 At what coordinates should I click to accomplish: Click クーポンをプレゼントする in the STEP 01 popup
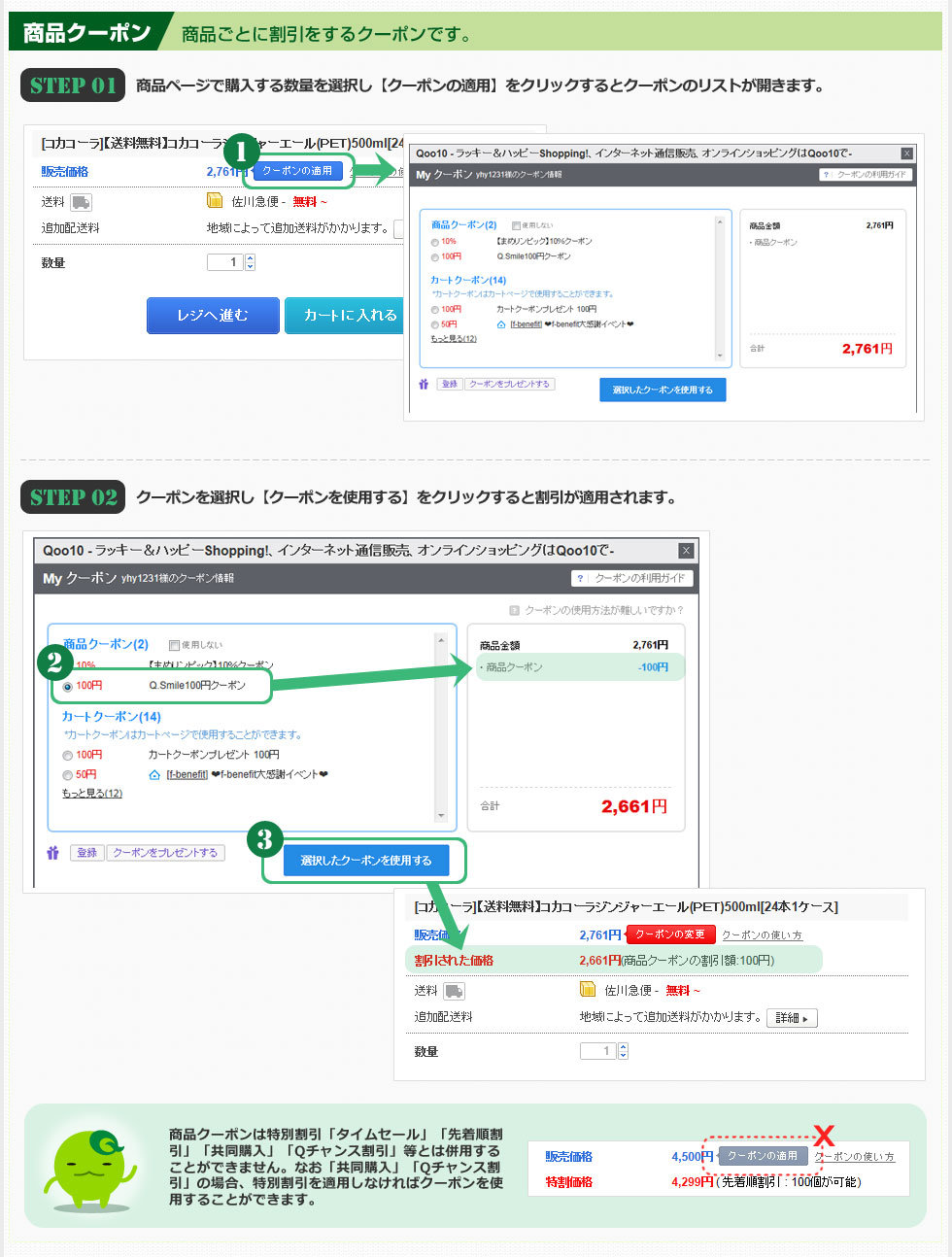coord(509,384)
